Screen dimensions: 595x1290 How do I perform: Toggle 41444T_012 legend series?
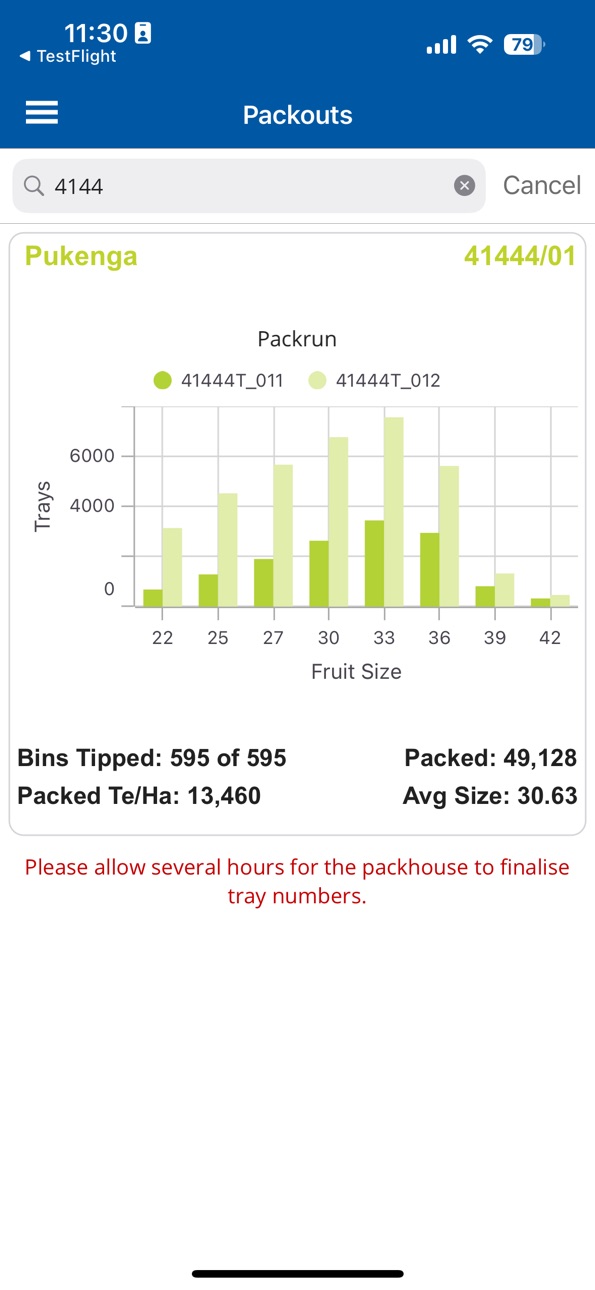(374, 380)
